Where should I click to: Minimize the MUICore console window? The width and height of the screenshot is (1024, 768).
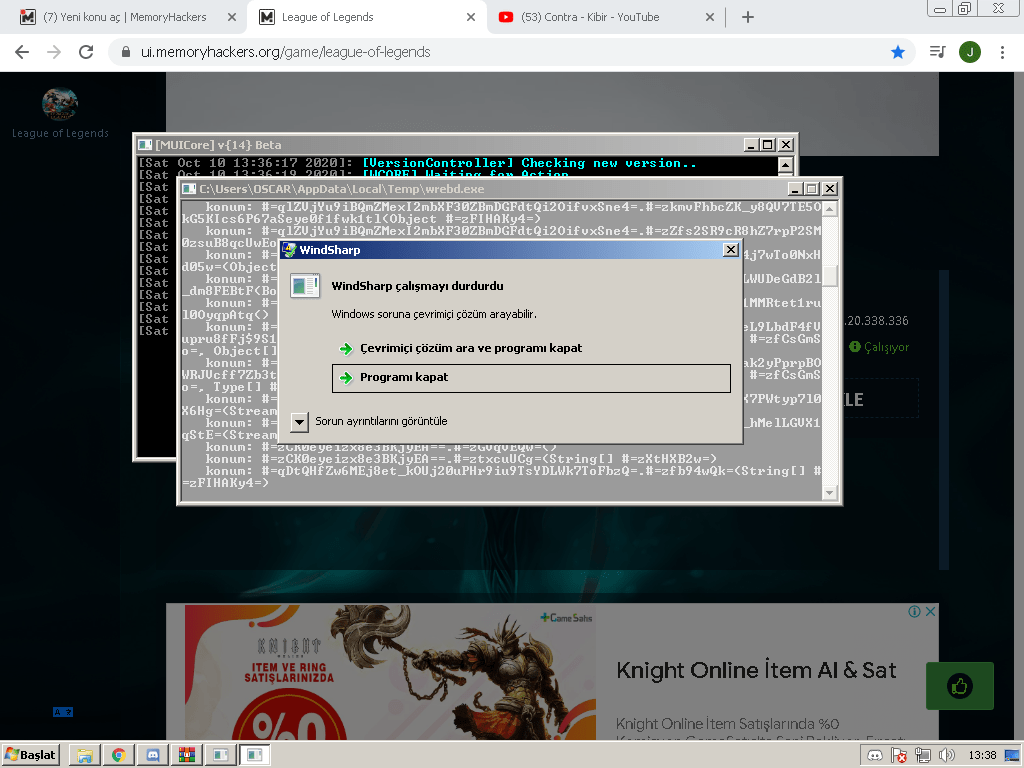point(751,145)
